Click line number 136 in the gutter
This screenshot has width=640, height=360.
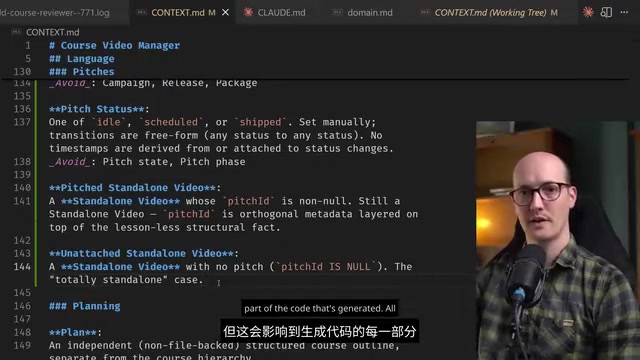(22, 109)
